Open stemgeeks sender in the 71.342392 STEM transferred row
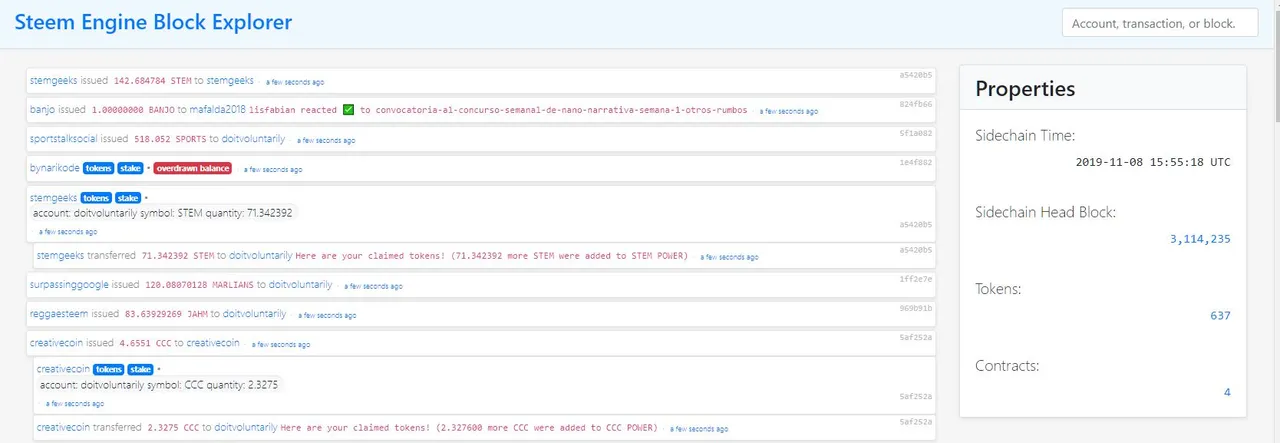The height and width of the screenshot is (443, 1280). [60, 255]
